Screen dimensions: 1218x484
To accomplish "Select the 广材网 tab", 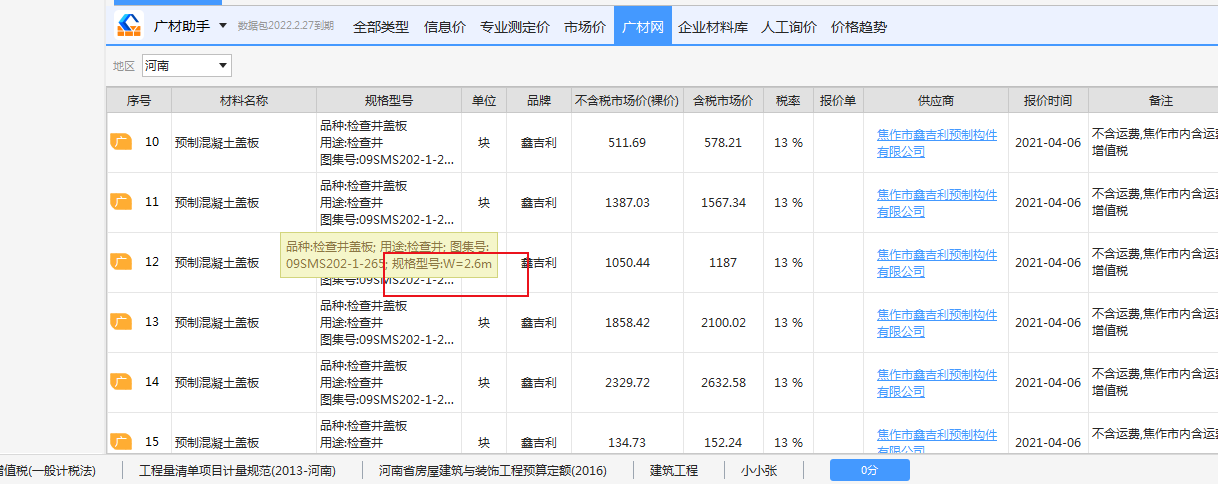I will click(643, 27).
